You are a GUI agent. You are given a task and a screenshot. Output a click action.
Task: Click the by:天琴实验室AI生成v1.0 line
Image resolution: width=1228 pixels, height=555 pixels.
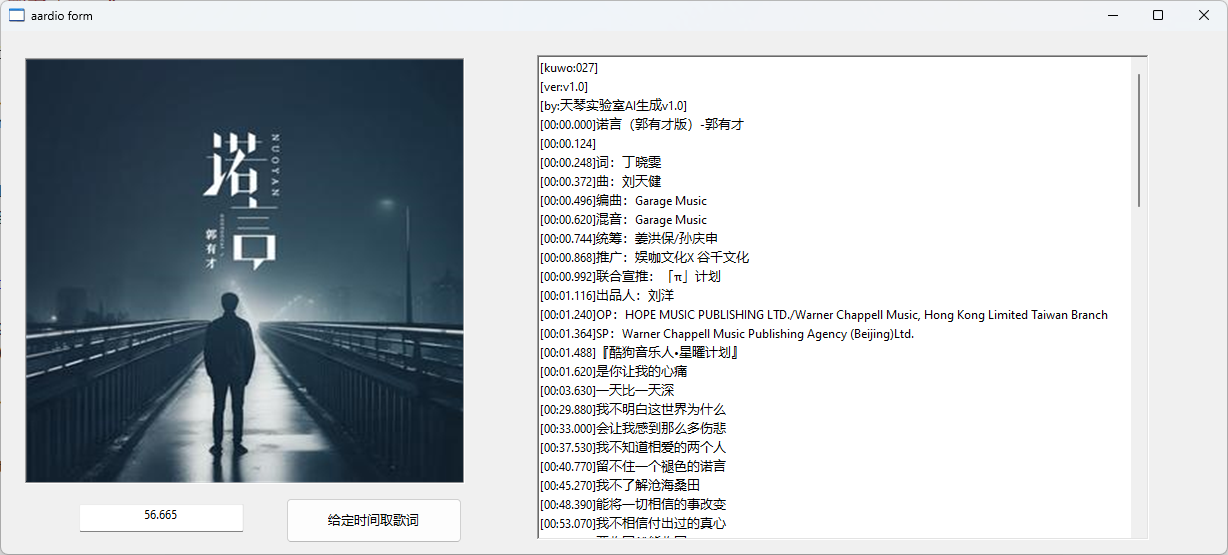[x=613, y=106]
